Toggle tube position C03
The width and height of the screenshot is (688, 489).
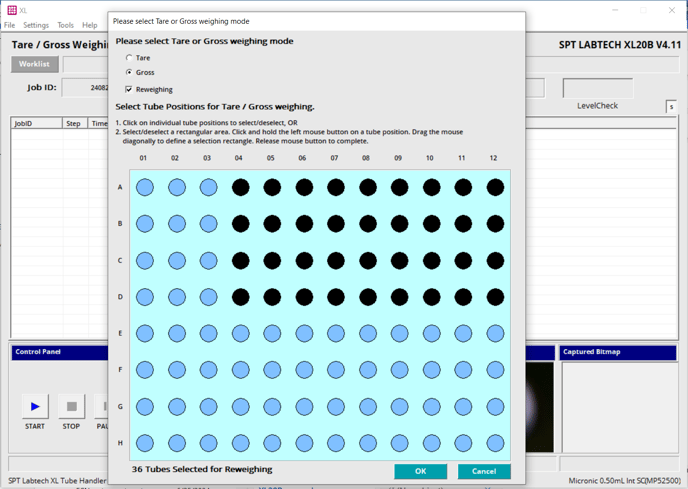tap(208, 261)
